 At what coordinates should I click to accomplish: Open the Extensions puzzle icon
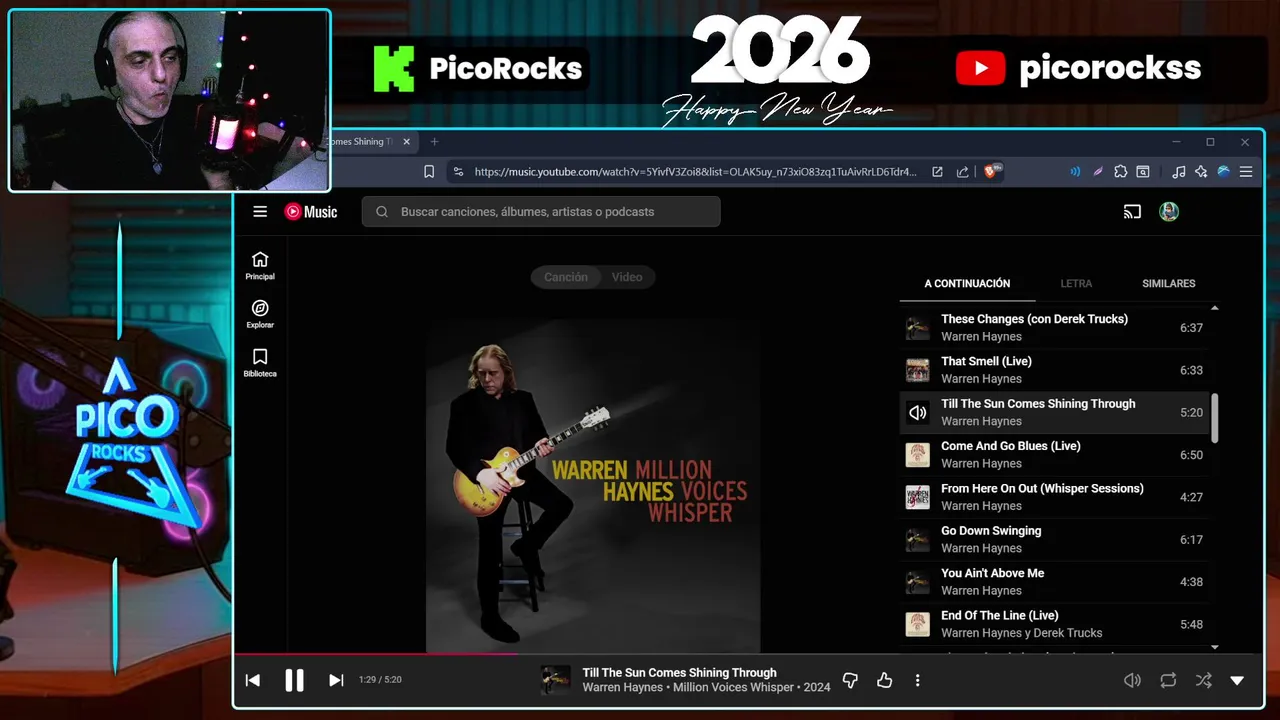click(x=1121, y=172)
